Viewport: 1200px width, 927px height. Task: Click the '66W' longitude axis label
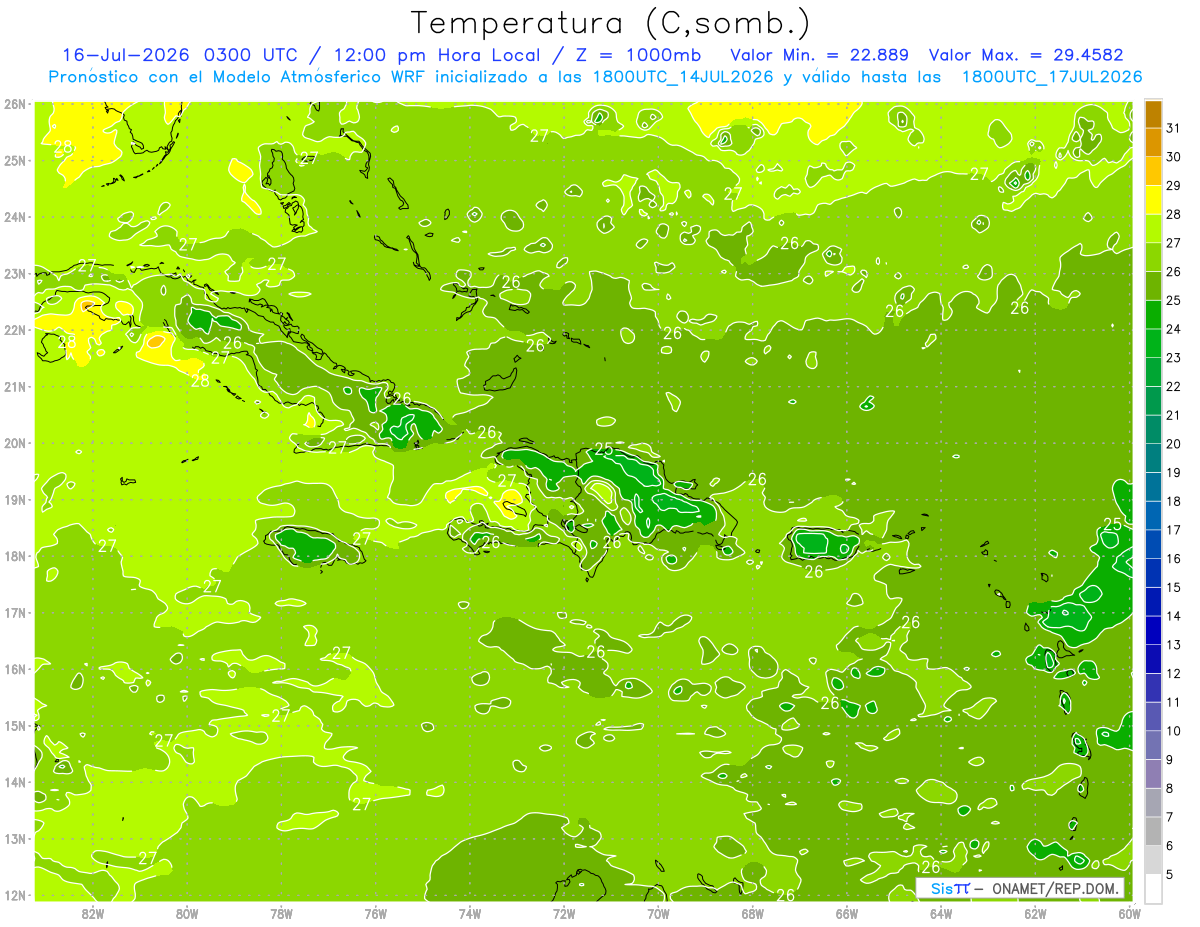(x=846, y=914)
